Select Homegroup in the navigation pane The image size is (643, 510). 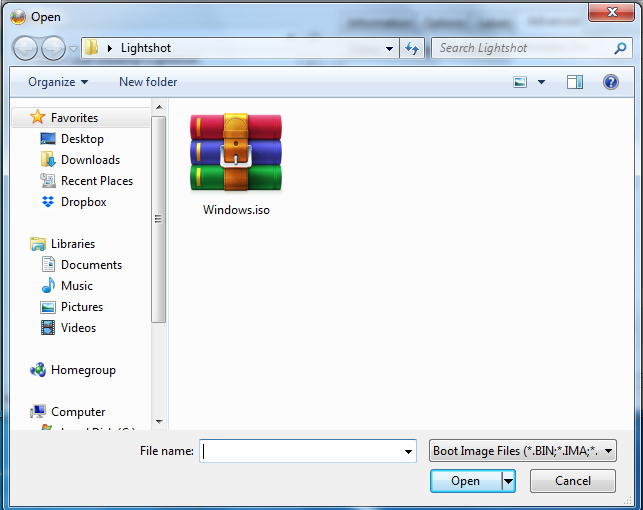click(x=83, y=370)
